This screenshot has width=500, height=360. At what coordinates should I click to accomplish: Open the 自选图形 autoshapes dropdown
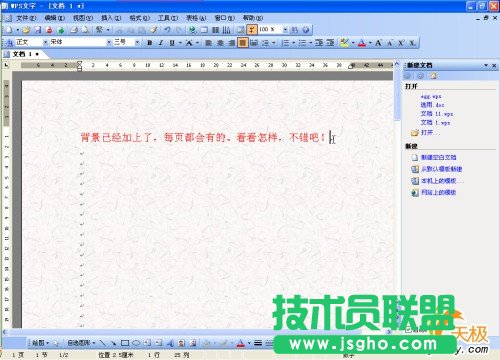pyautogui.click(x=81, y=343)
